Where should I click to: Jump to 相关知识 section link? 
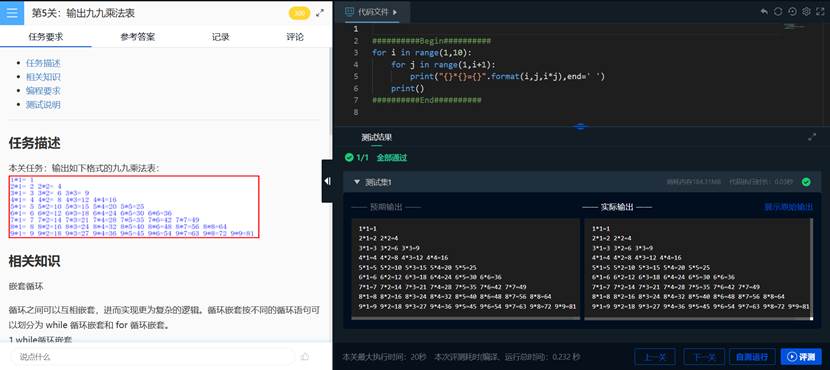(43, 77)
